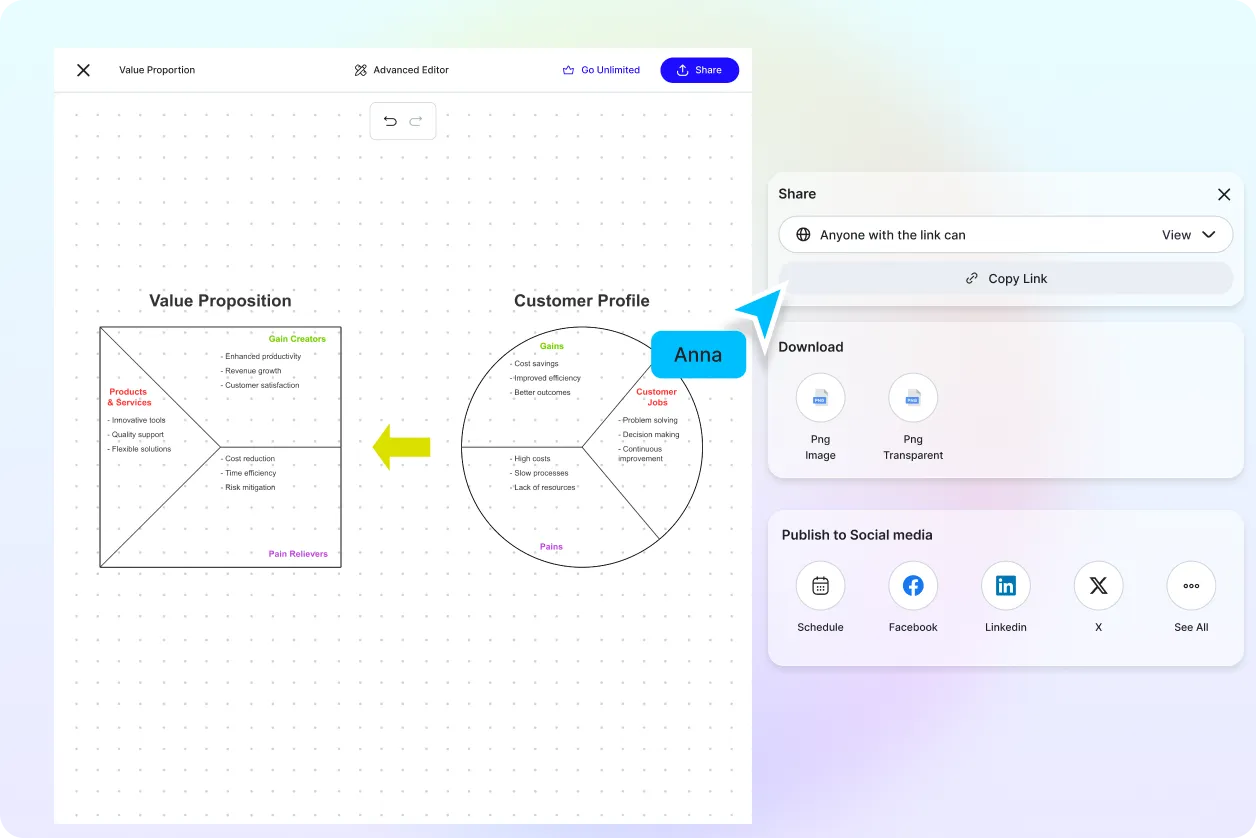Image resolution: width=1256 pixels, height=838 pixels.
Task: Select the yellow arrow shape
Action: [400, 447]
